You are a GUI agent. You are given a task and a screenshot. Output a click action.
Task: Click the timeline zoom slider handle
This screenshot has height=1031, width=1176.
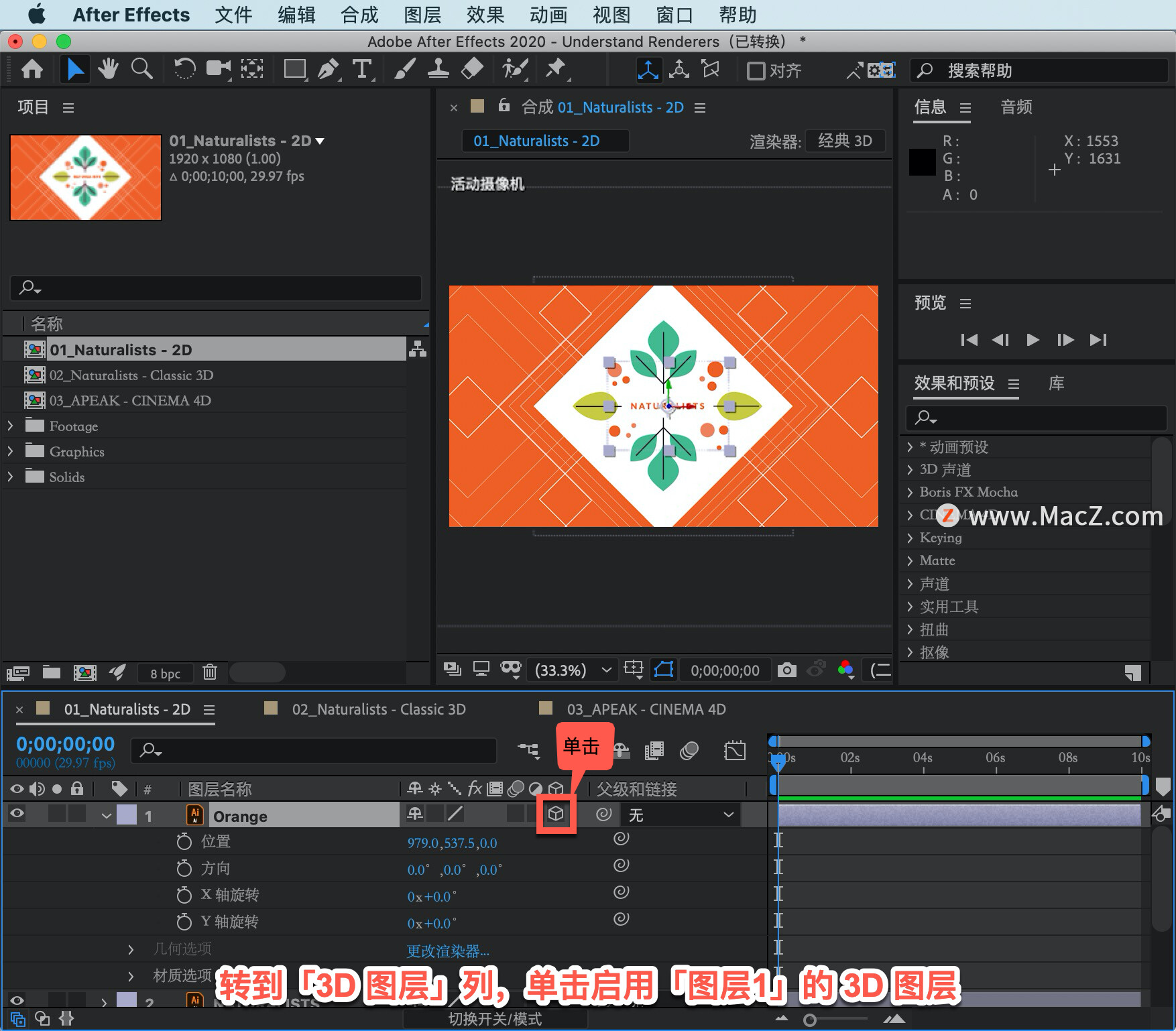tap(810, 1020)
